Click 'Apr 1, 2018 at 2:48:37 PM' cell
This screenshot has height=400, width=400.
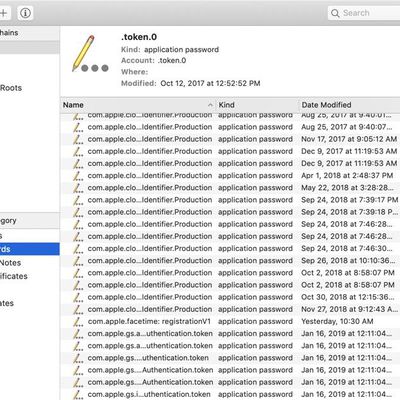[x=347, y=176]
